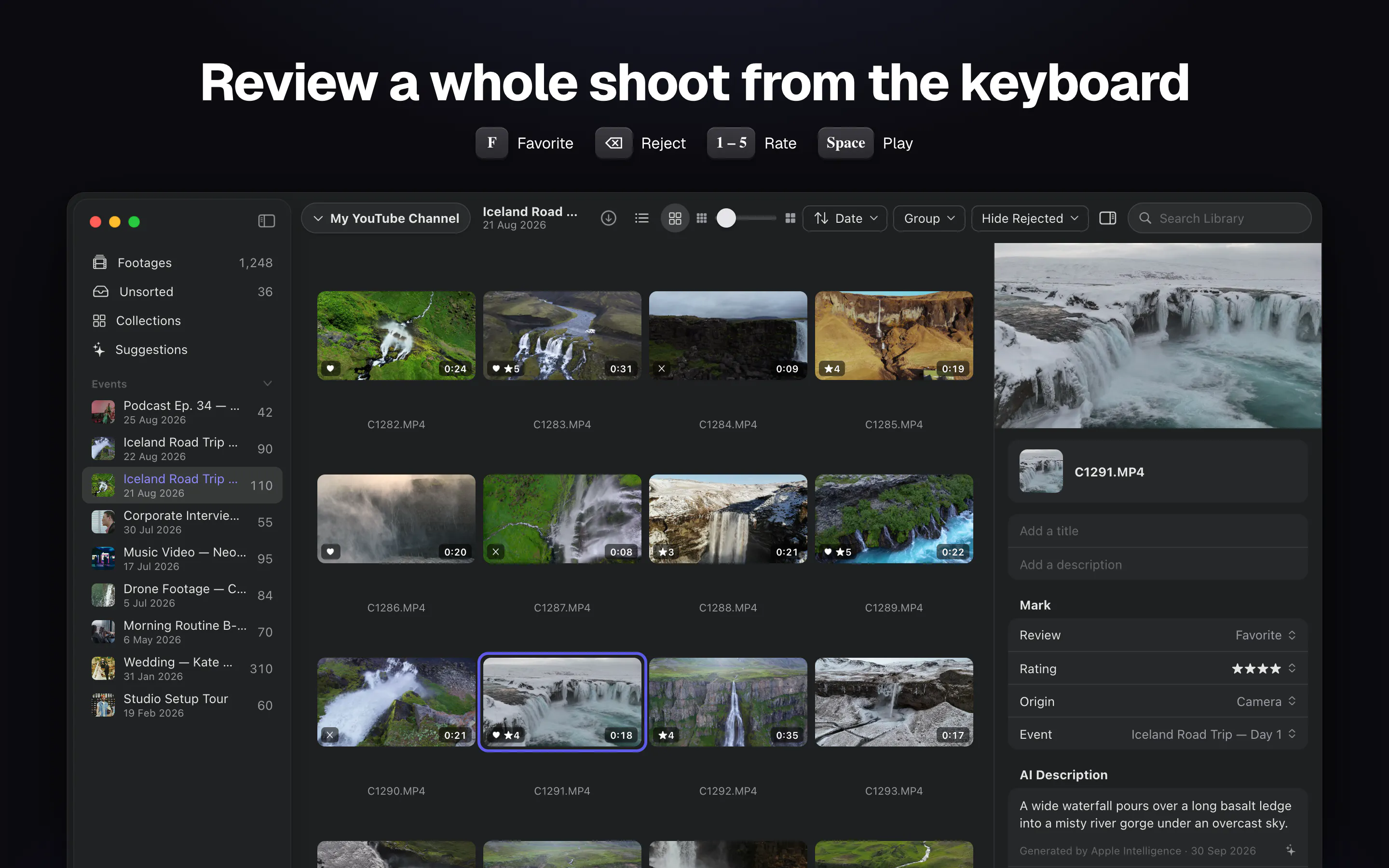Screen dimensions: 1389x868
Task: Select the small grid view icon
Action: click(x=701, y=218)
